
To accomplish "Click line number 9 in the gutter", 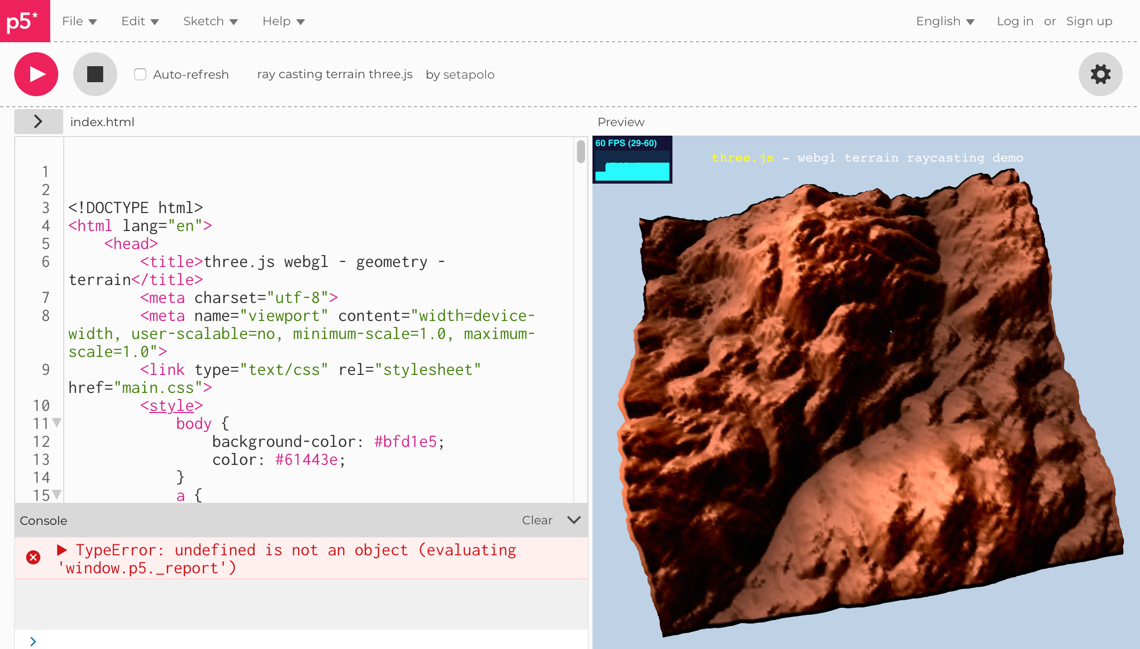I will [x=46, y=370].
